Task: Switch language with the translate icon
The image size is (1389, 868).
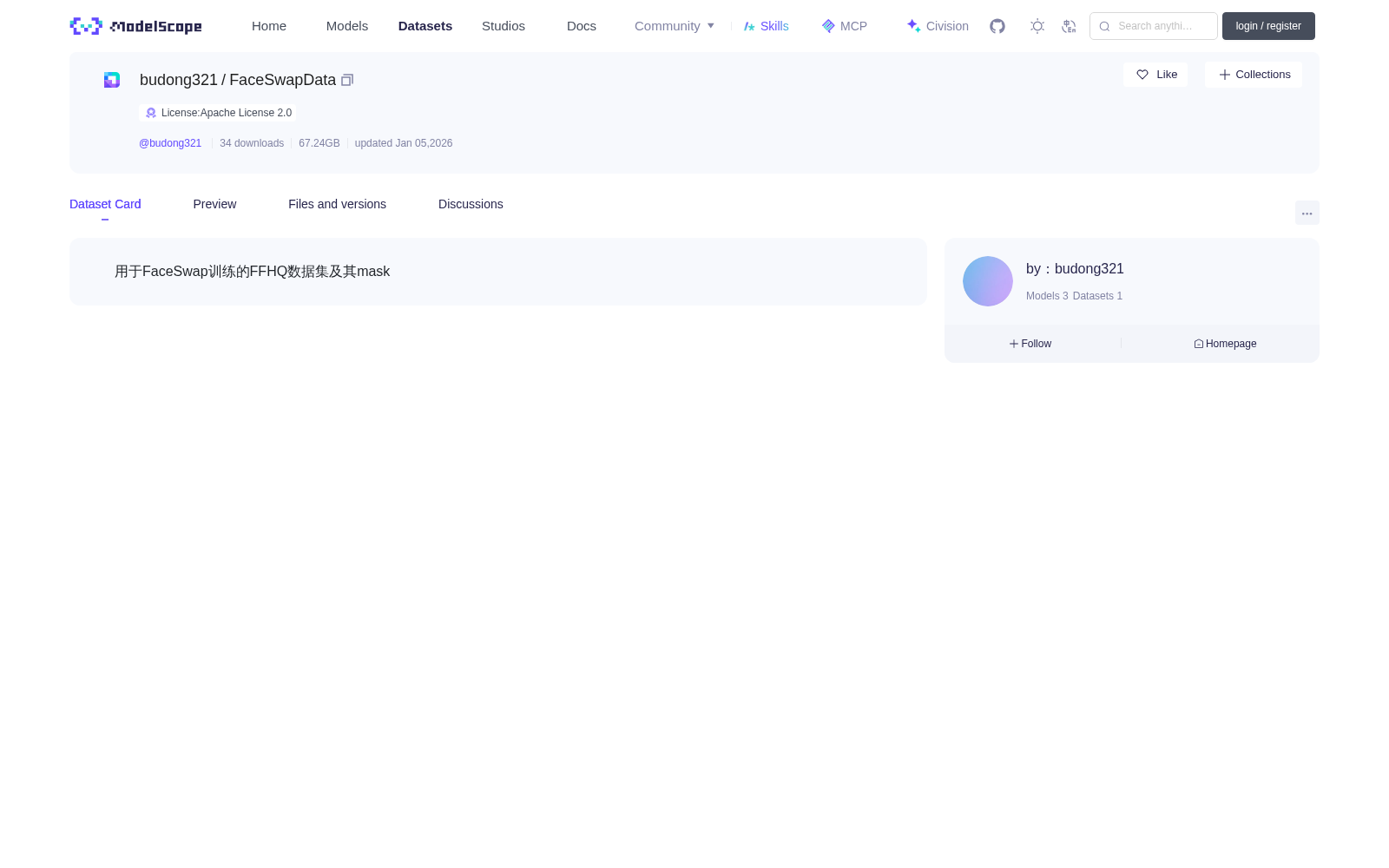Action: 1069,26
